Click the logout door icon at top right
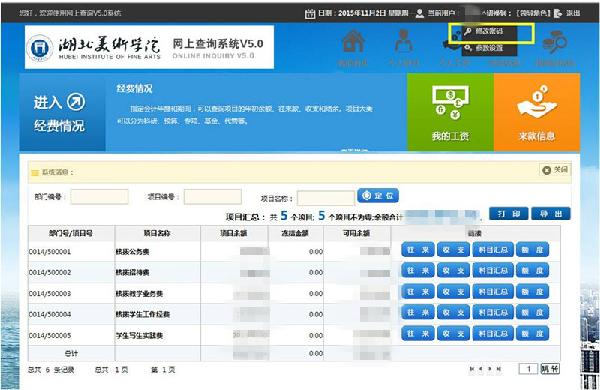 point(558,13)
